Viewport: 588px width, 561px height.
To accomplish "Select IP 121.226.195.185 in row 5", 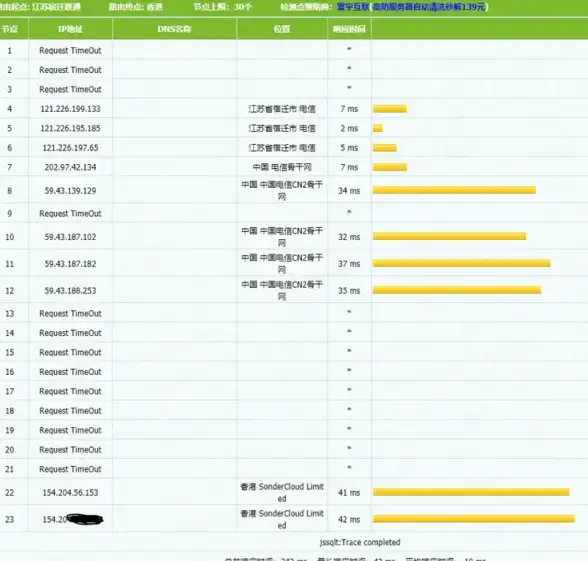I will (70, 128).
